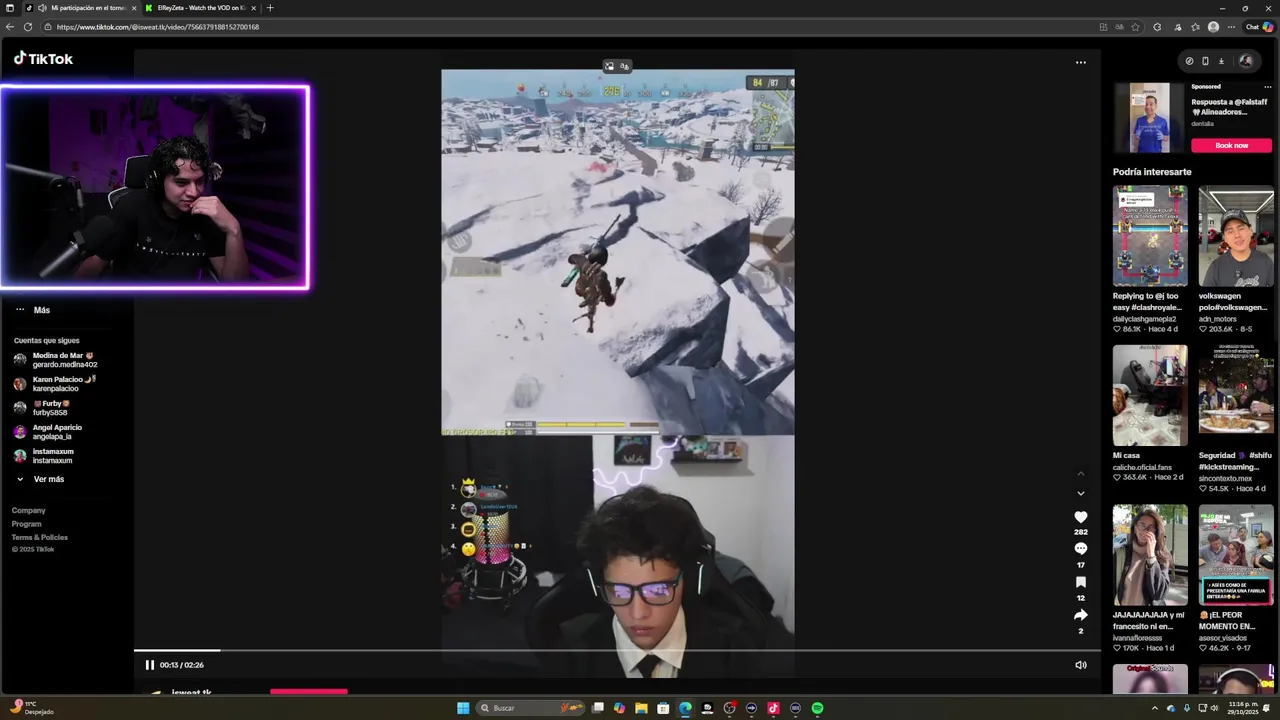Screen dimensions: 1280x720
Task: Expand the Ver más accounts list
Action: 40,479
